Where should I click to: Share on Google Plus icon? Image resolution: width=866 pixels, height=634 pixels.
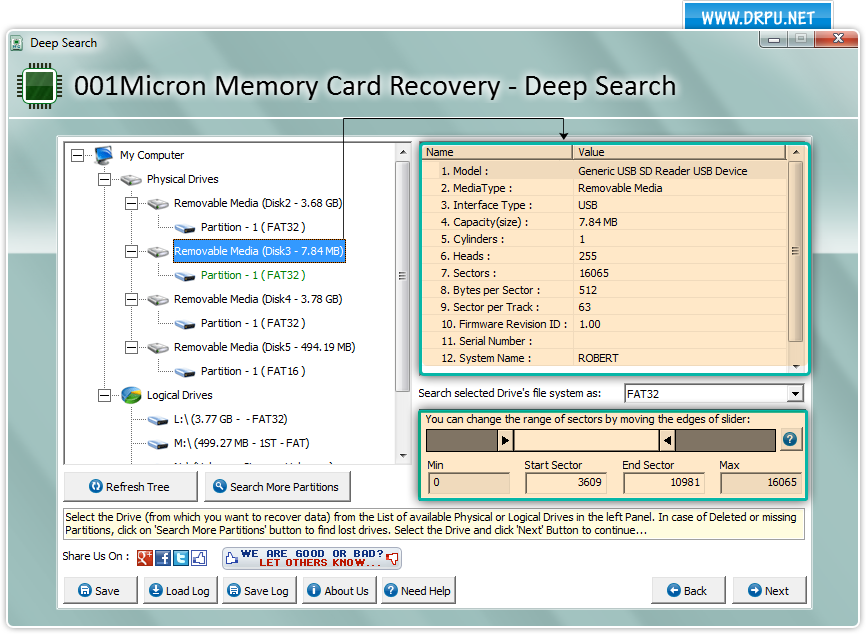[145, 558]
